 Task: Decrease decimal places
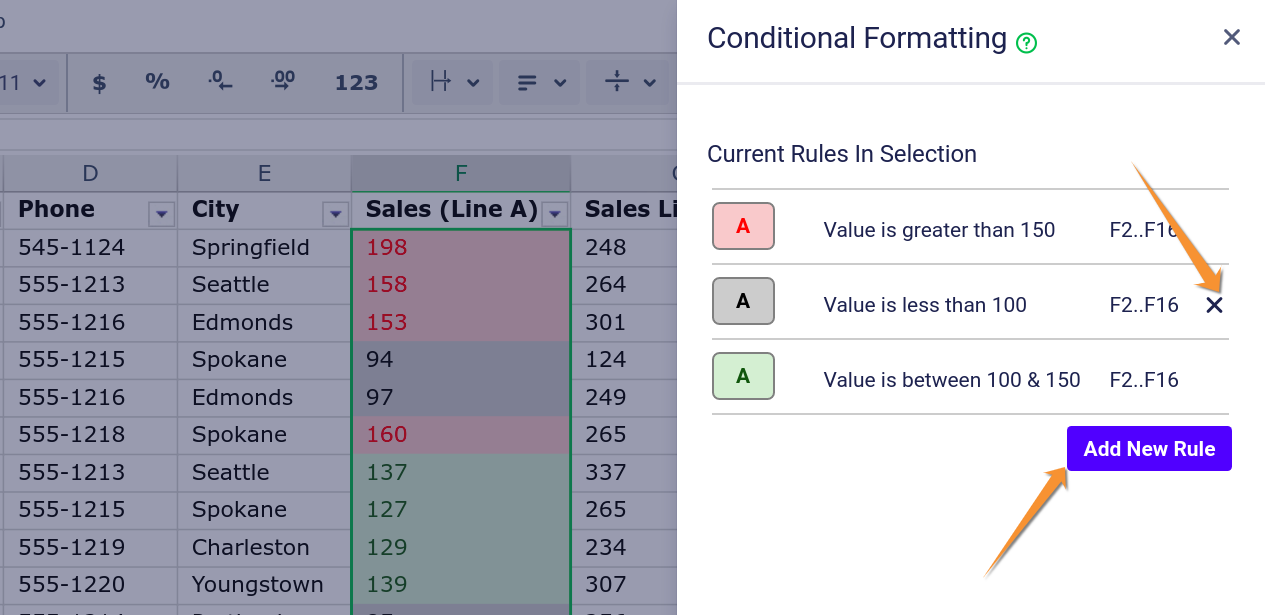tap(219, 83)
